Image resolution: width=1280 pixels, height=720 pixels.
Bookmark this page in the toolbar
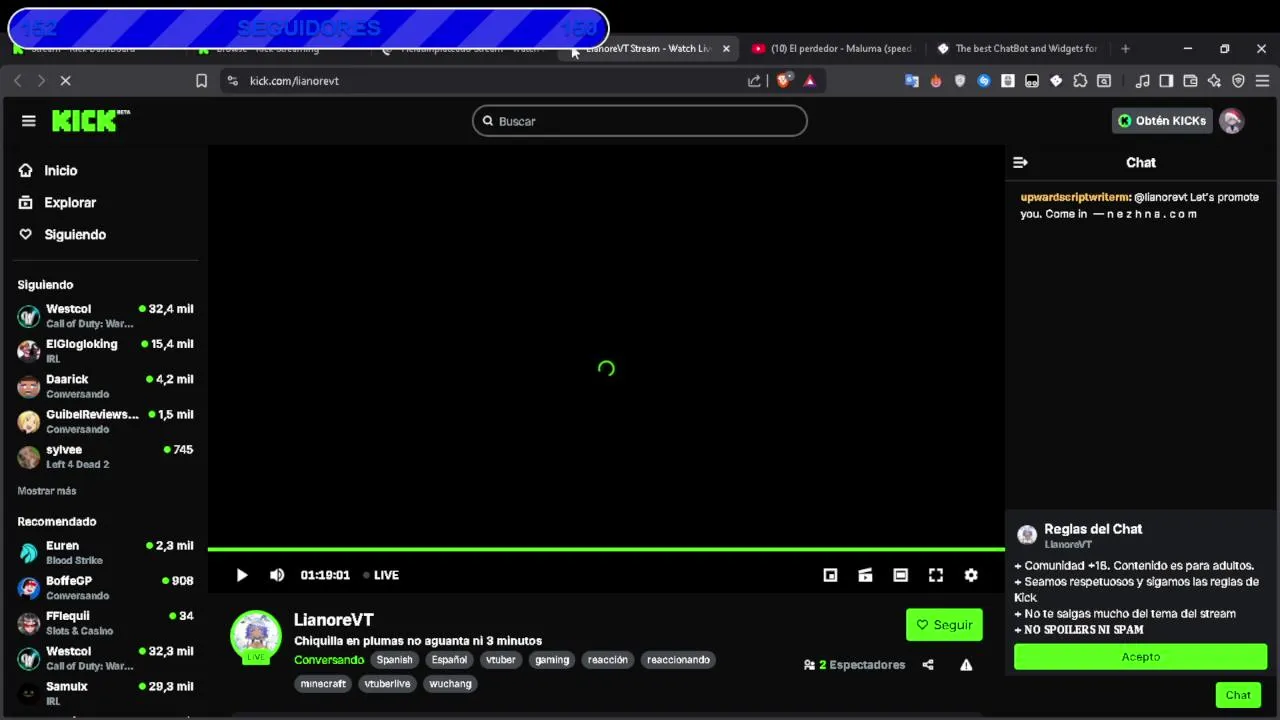201,81
